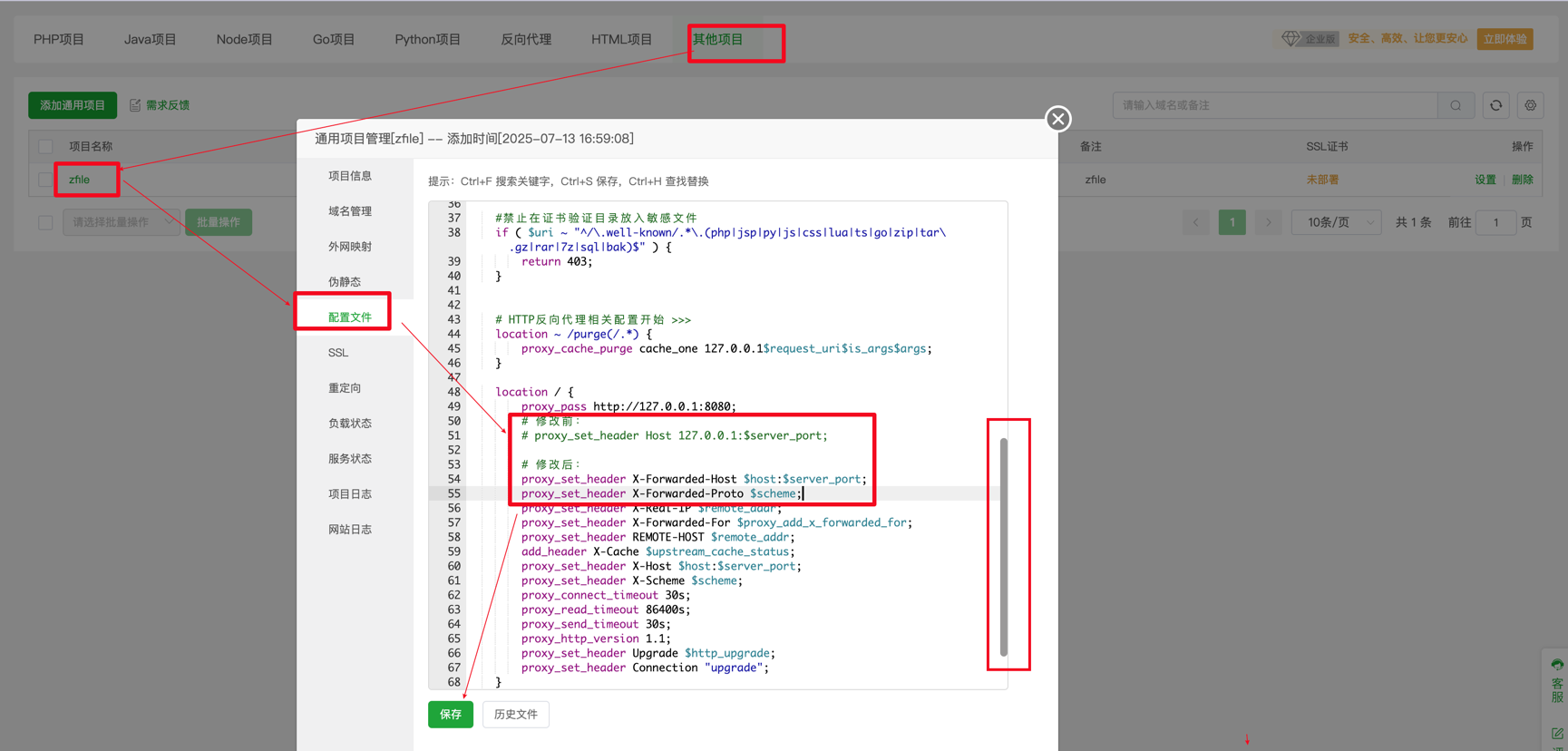Screen dimensions: 1568x751
Task: Open the feedback note icon
Action: (x=135, y=105)
